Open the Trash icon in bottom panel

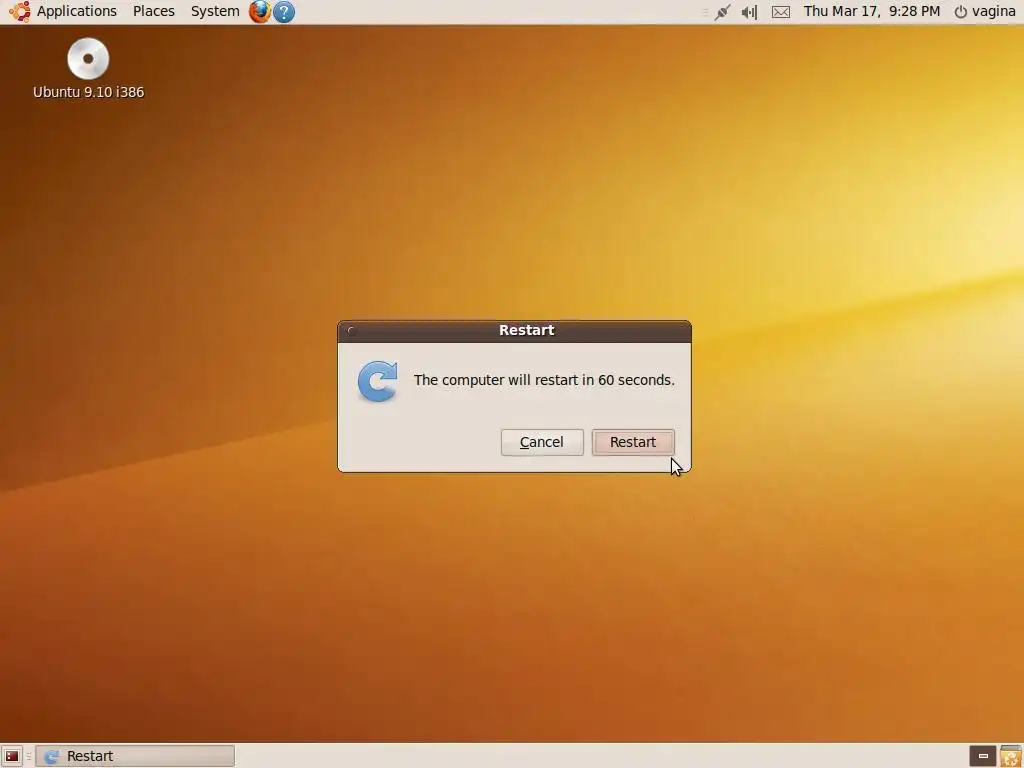pyautogui.click(x=1011, y=756)
